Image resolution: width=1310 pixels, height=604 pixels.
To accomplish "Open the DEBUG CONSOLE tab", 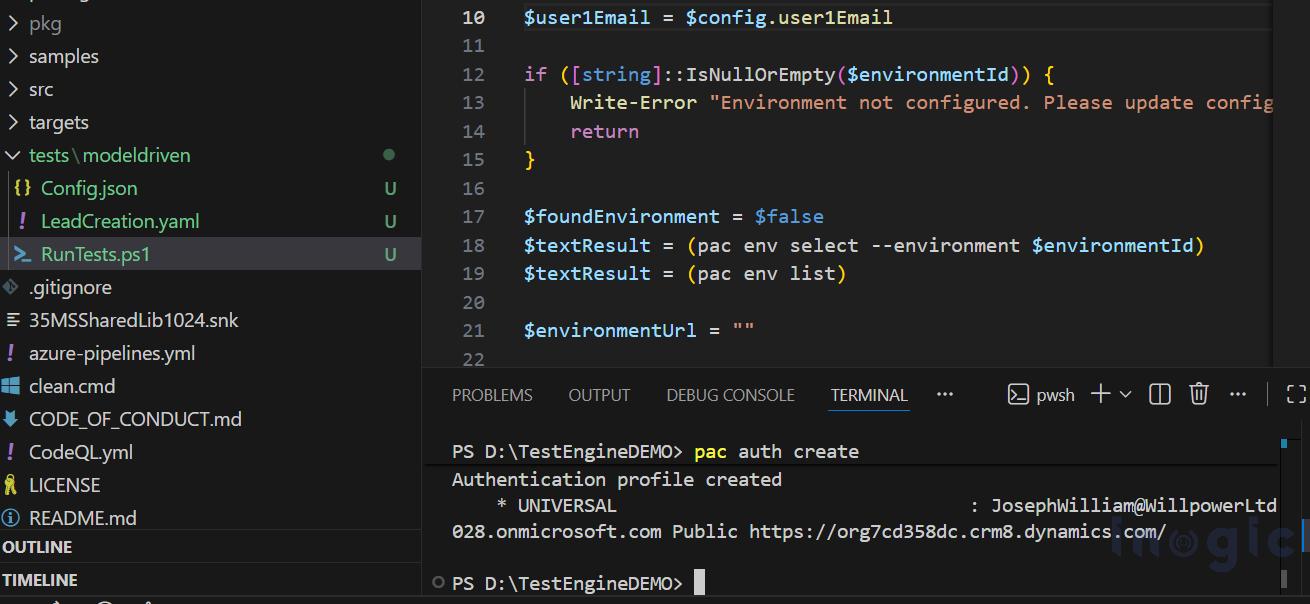I will pyautogui.click(x=729, y=394).
